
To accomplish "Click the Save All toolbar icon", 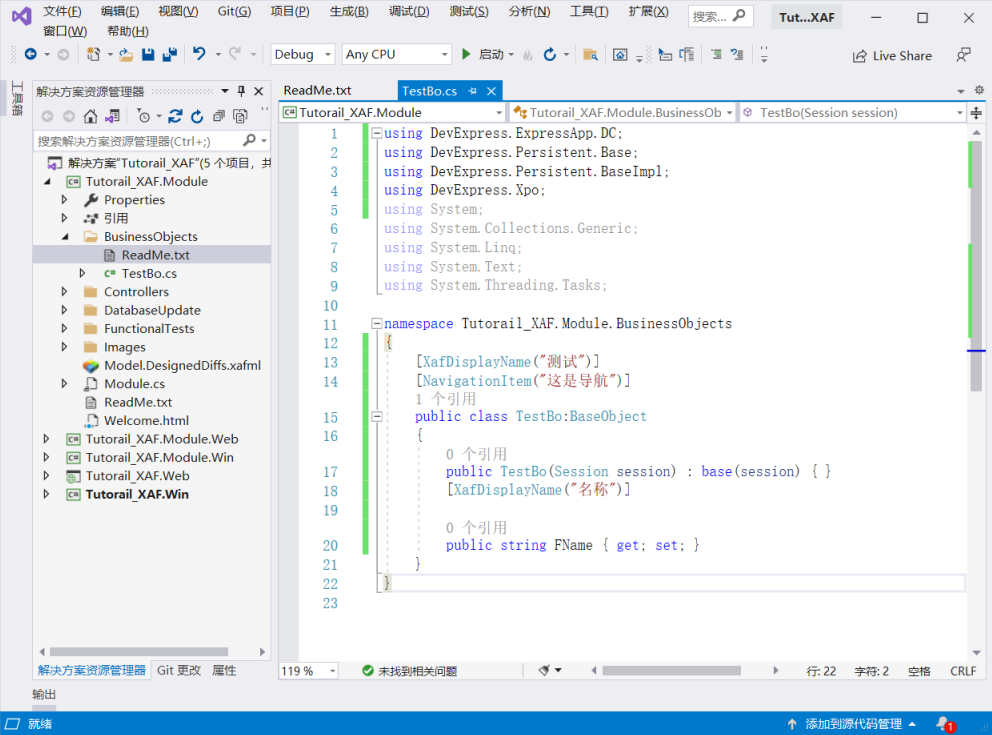I will coord(168,55).
